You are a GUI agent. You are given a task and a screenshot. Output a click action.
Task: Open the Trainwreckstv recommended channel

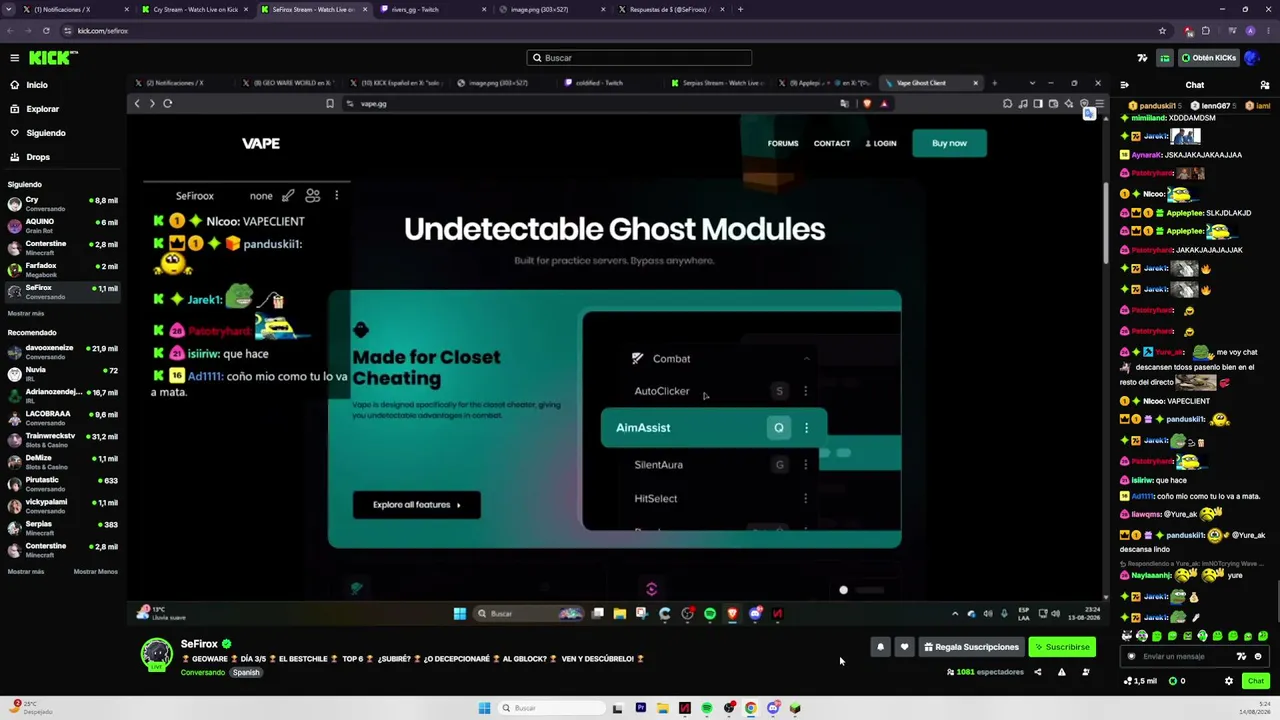pyautogui.click(x=62, y=440)
